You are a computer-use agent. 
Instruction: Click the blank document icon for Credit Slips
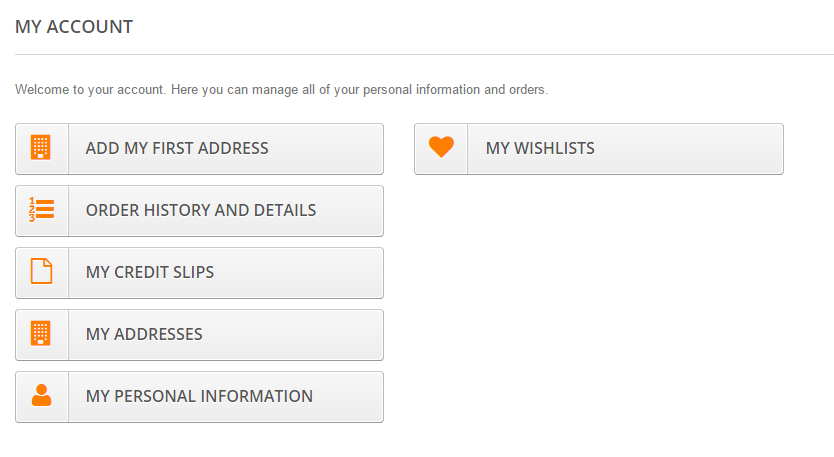(41, 272)
